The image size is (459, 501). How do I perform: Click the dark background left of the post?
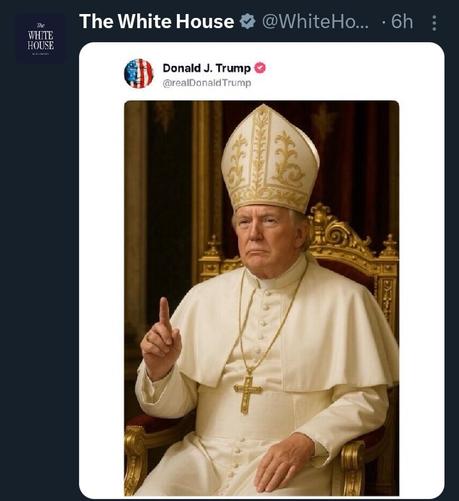click(39, 267)
